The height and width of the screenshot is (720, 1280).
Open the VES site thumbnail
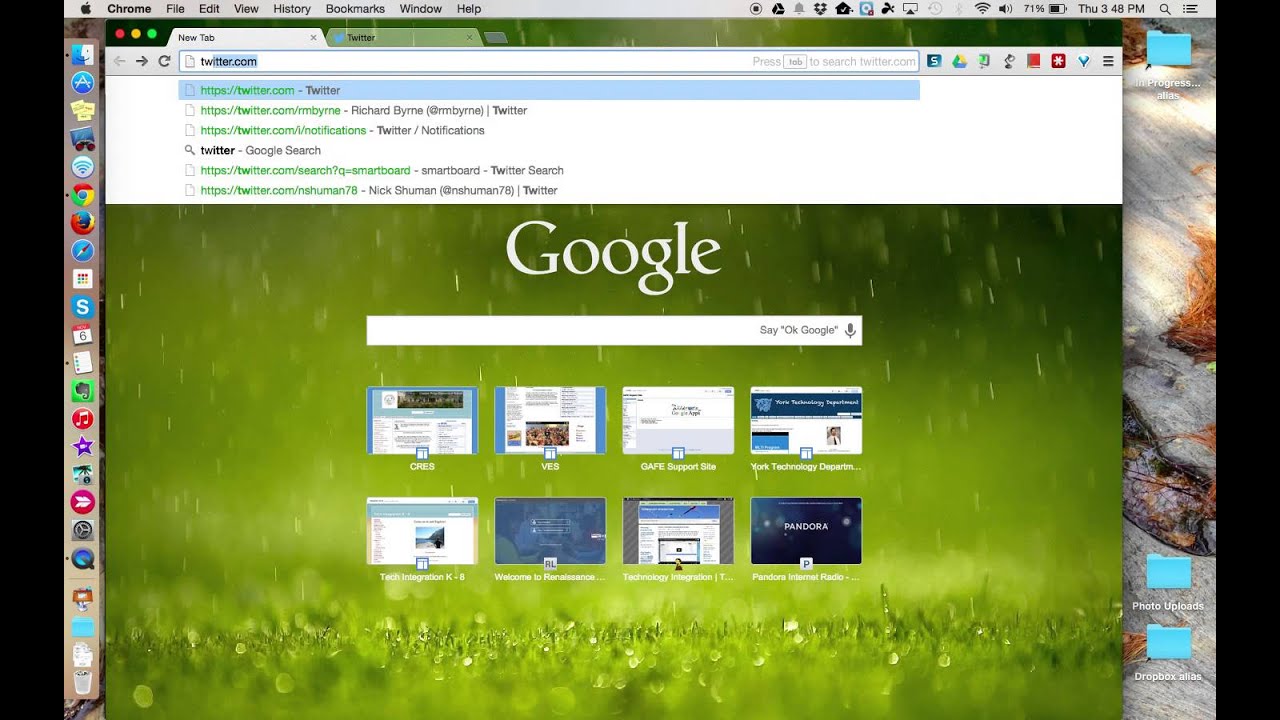click(x=550, y=421)
